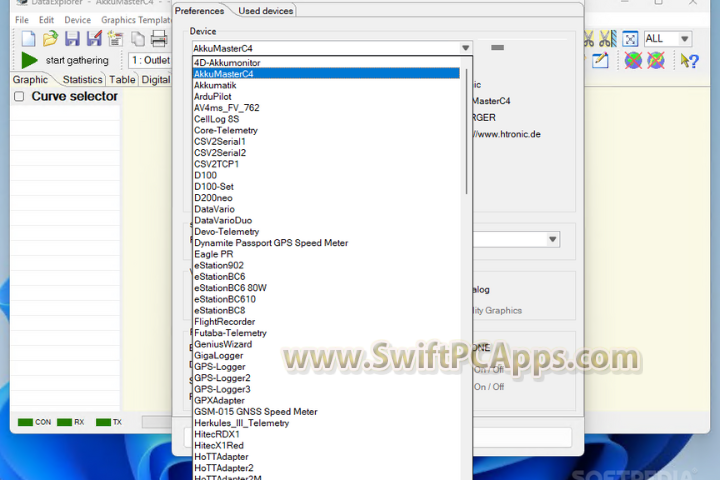
Task: Click the small gray minus button beside Device combo
Action: click(x=497, y=47)
